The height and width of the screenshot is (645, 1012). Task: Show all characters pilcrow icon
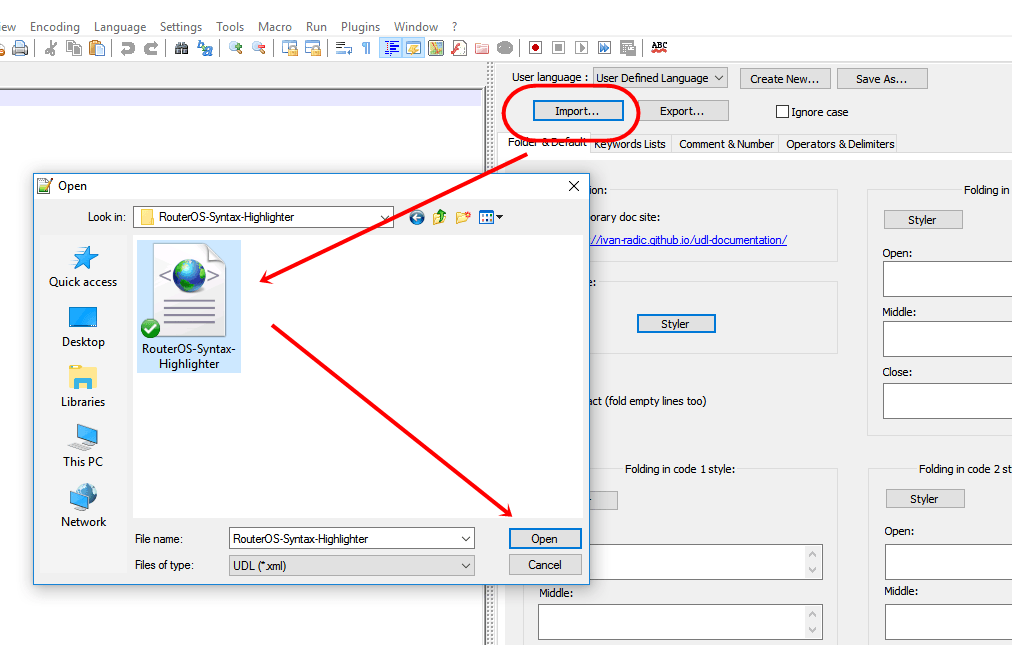pyautogui.click(x=367, y=48)
